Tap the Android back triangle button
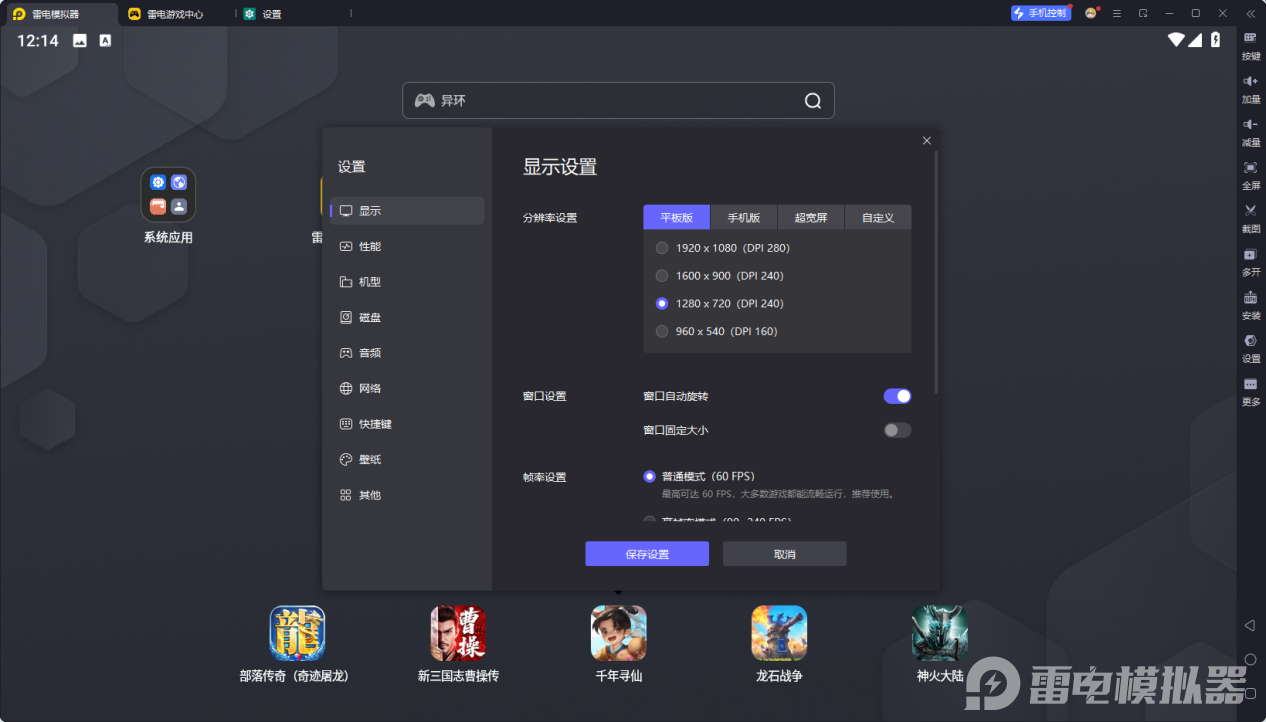This screenshot has height=722, width=1266. (x=1250, y=625)
